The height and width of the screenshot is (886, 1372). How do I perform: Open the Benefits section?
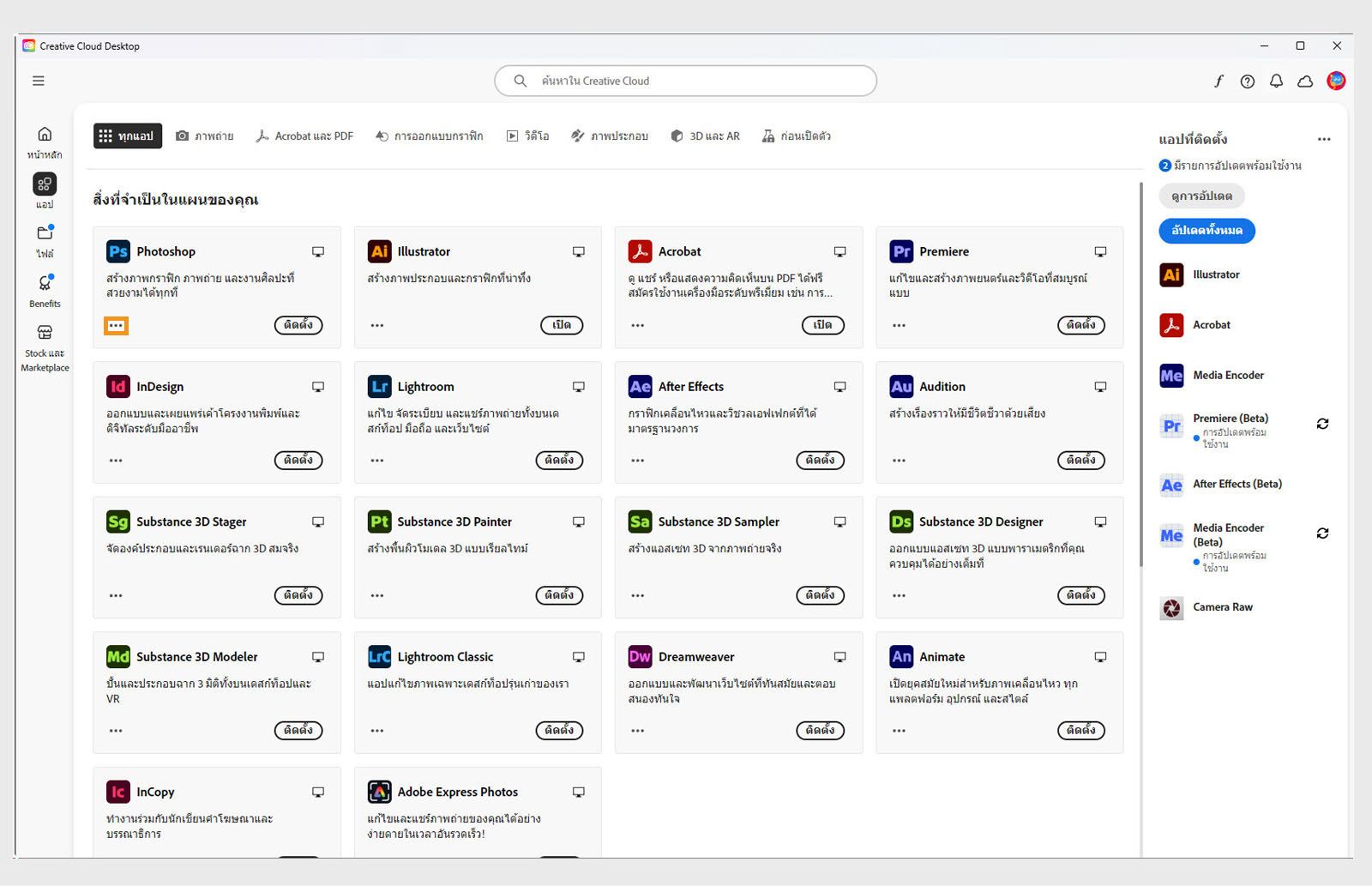(45, 291)
